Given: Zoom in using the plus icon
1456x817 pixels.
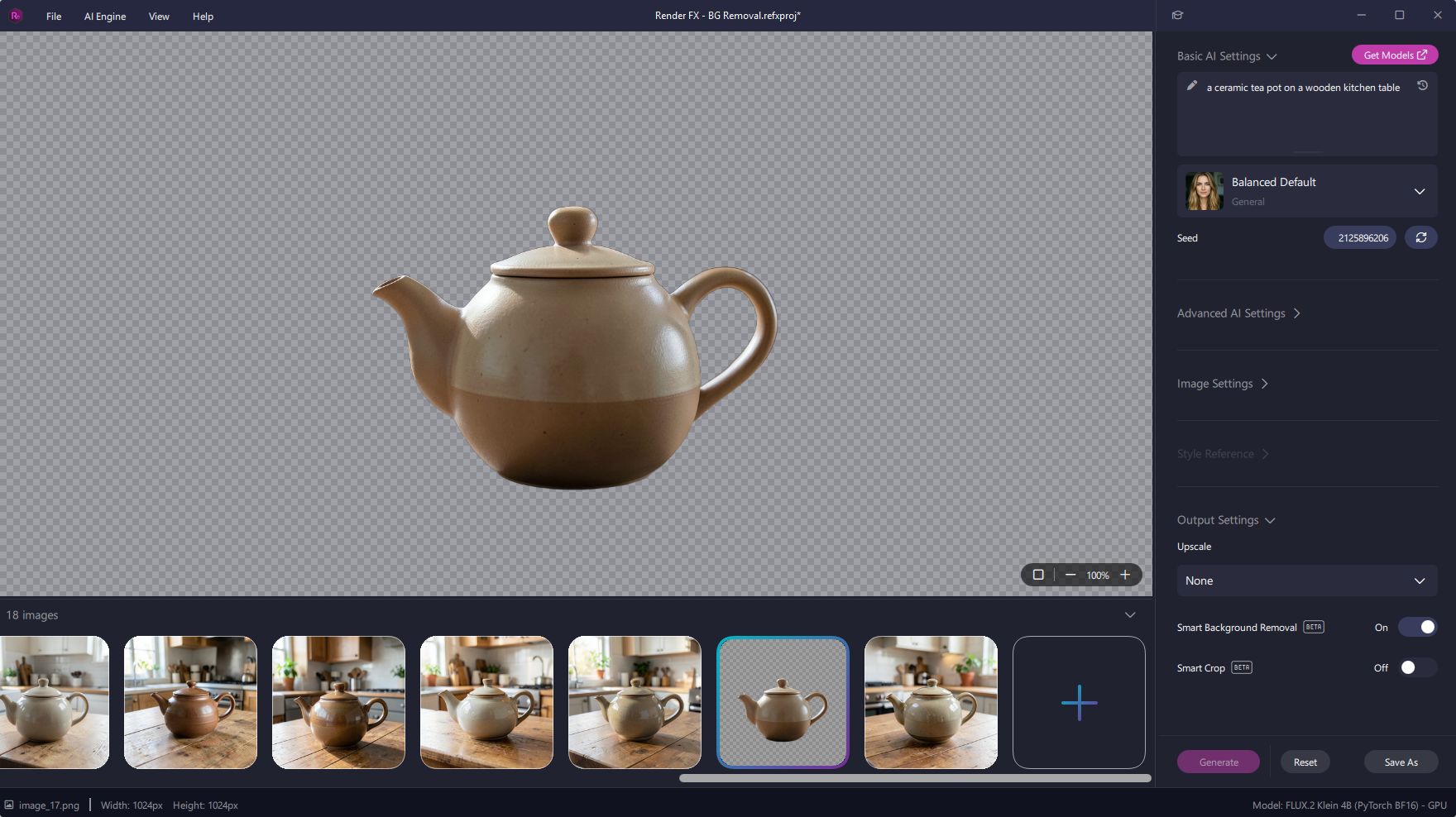Looking at the screenshot, I should (1125, 575).
